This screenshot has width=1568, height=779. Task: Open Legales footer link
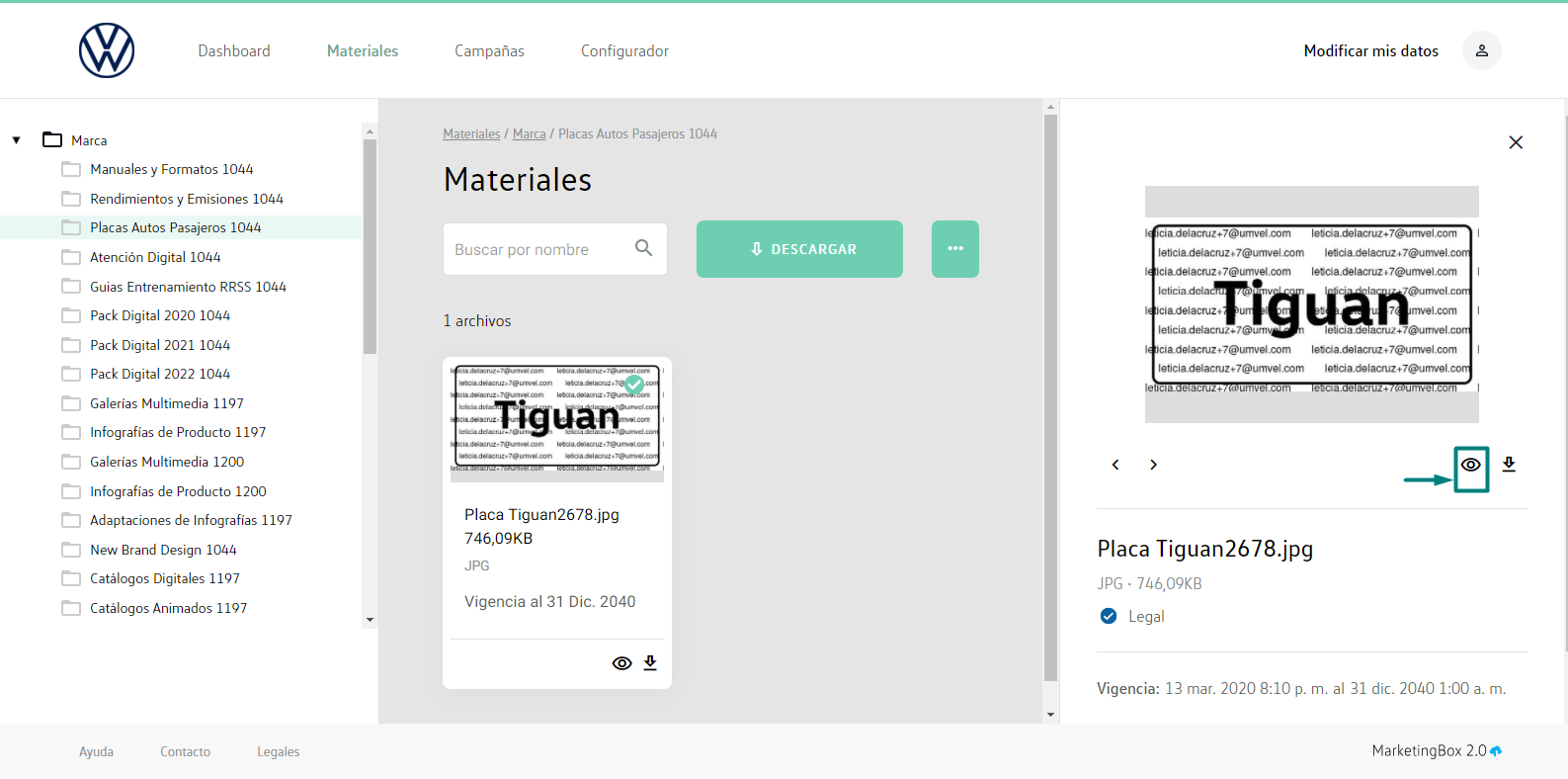[278, 751]
